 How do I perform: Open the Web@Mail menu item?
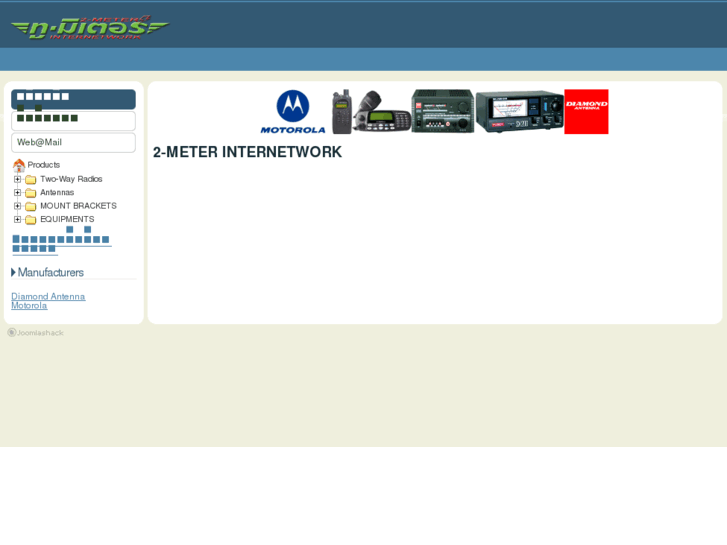(73, 142)
